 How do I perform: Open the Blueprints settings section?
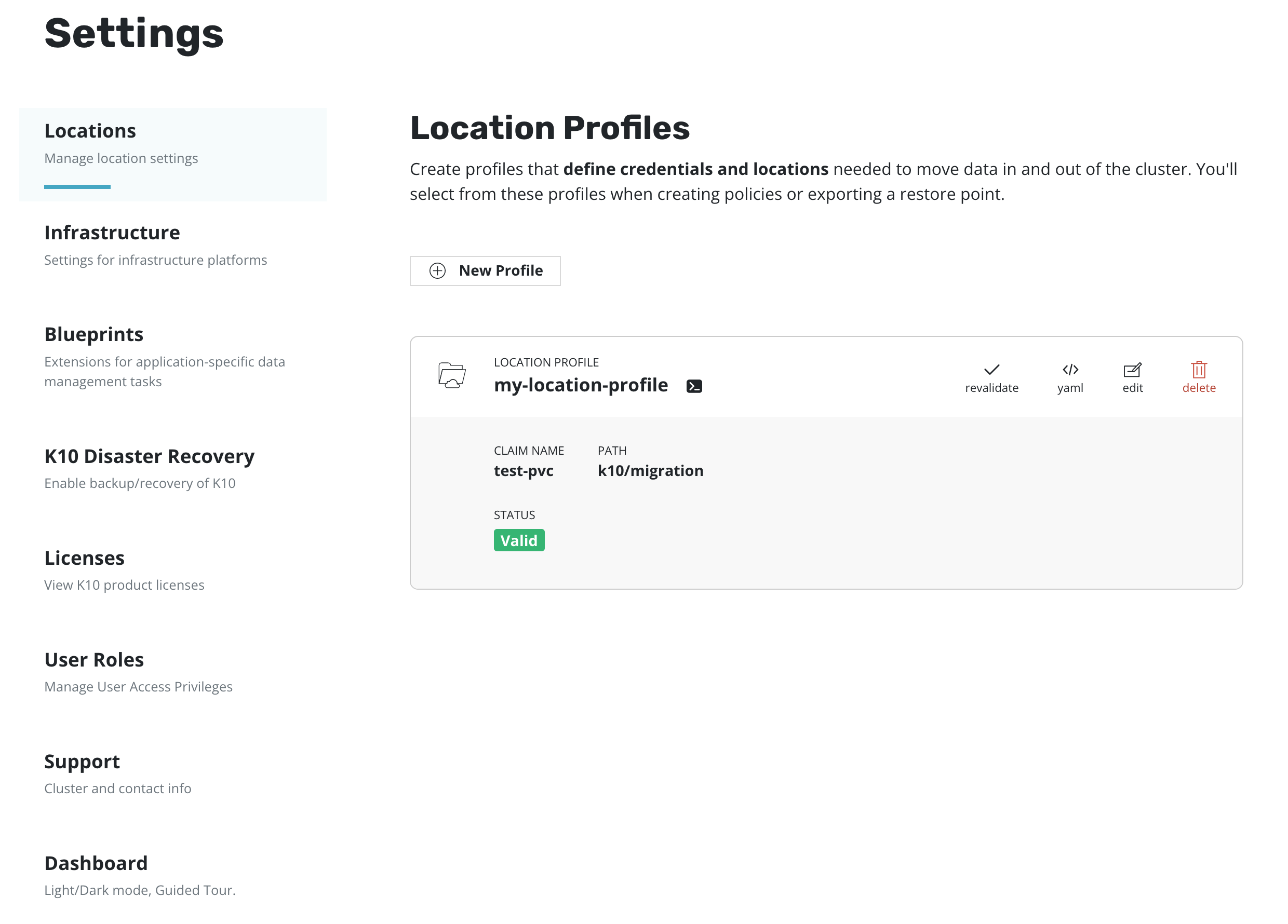(x=93, y=334)
